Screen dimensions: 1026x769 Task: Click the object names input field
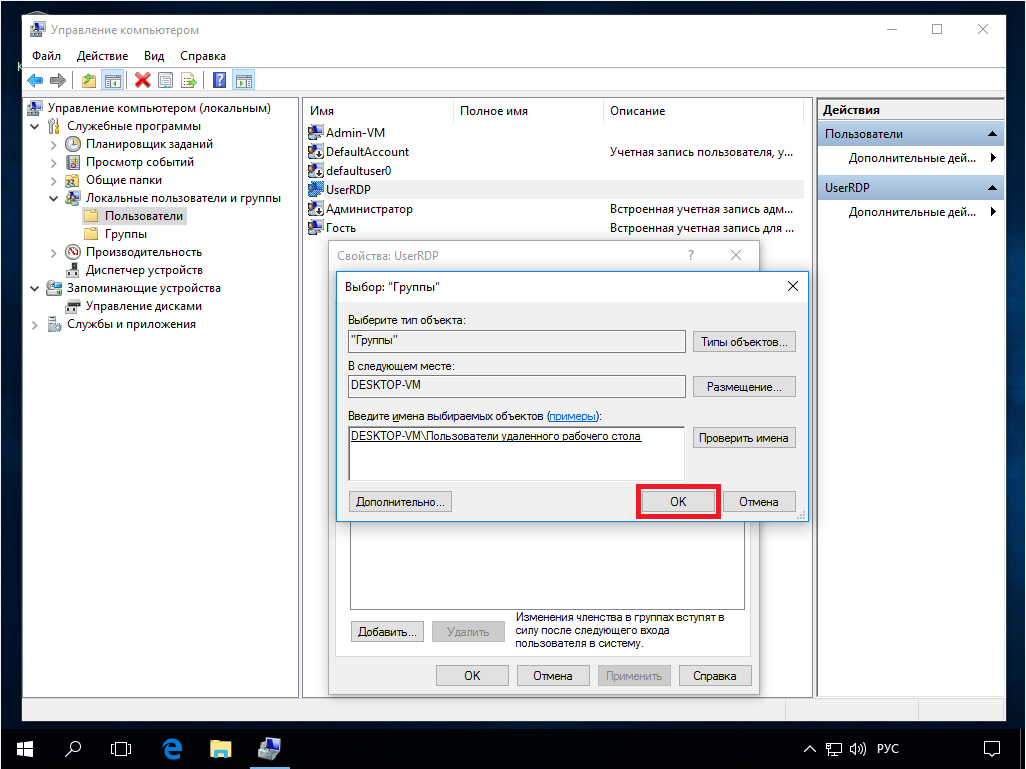516,460
